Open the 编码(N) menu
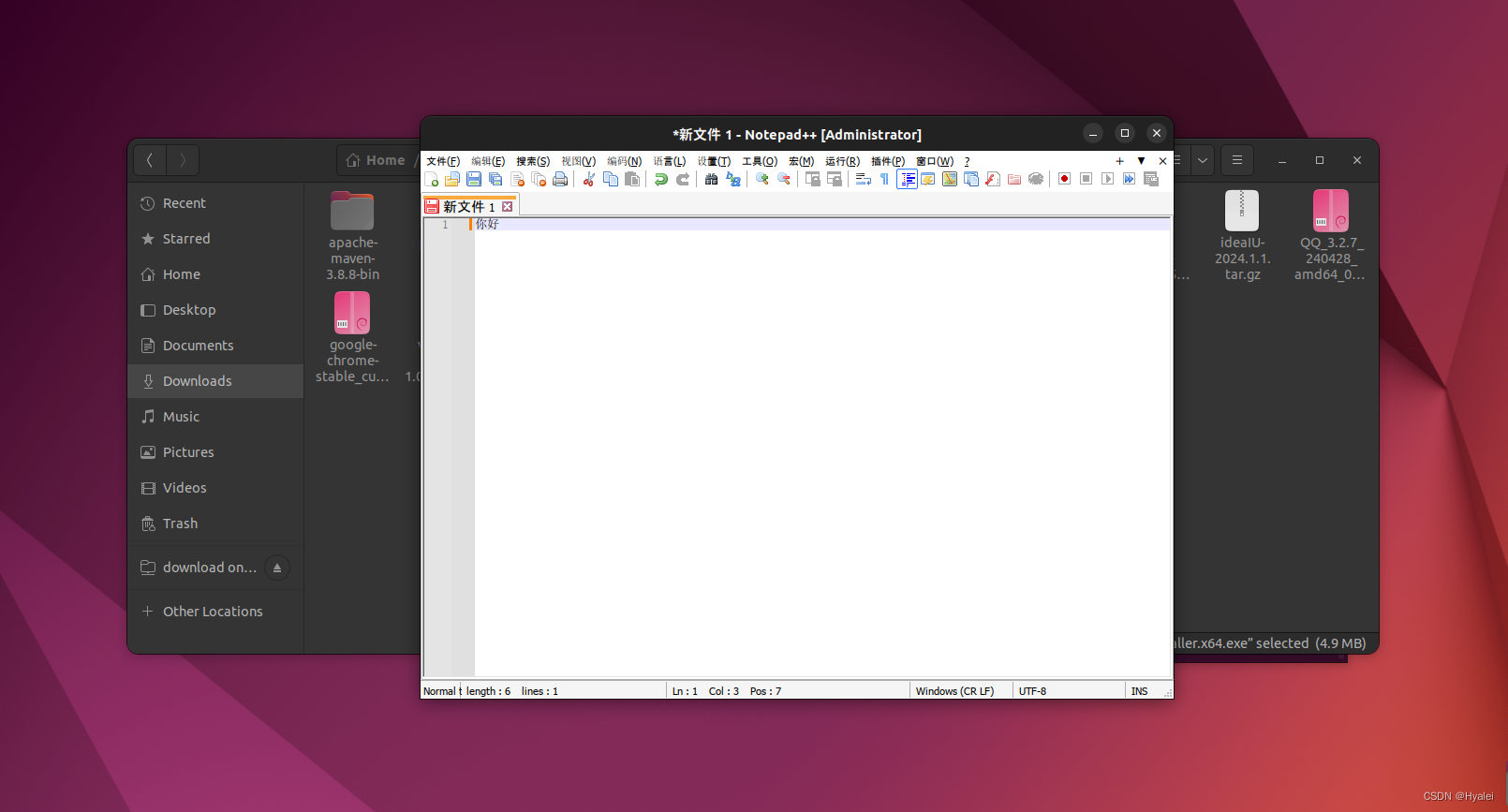 [x=625, y=161]
